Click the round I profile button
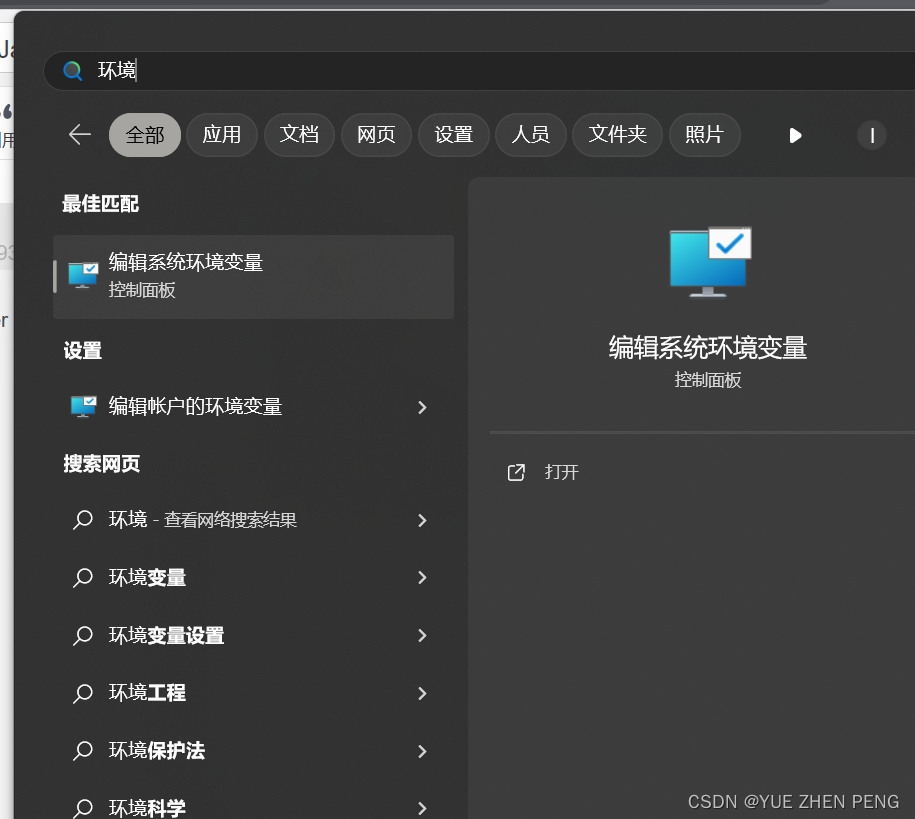Viewport: 915px width, 819px height. (871, 135)
